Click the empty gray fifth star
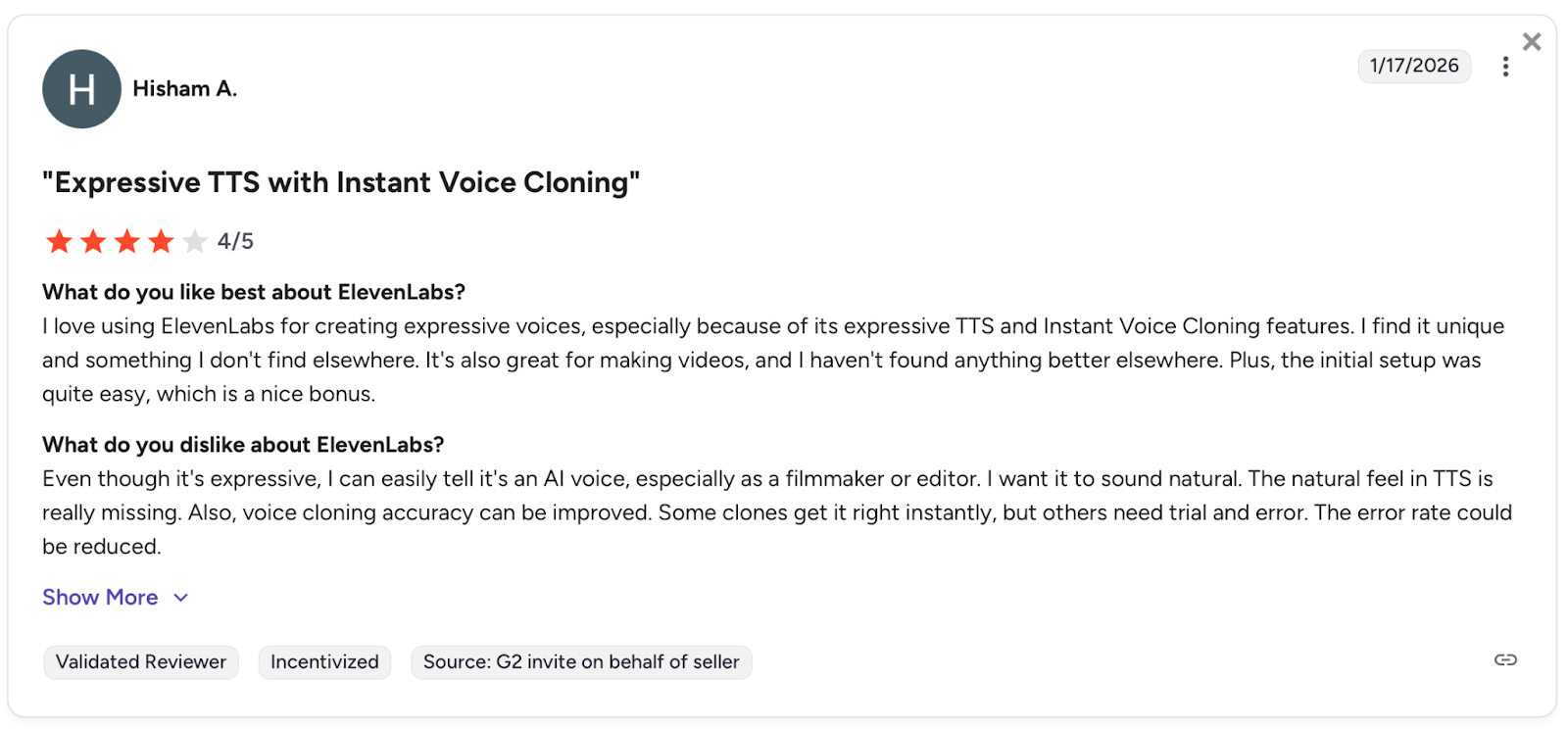The height and width of the screenshot is (729, 1568). pyautogui.click(x=195, y=241)
